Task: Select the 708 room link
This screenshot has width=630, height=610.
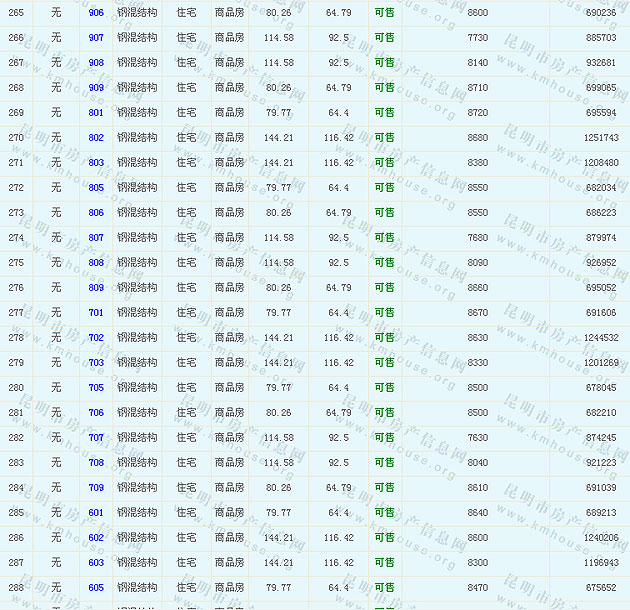Action: pos(96,463)
